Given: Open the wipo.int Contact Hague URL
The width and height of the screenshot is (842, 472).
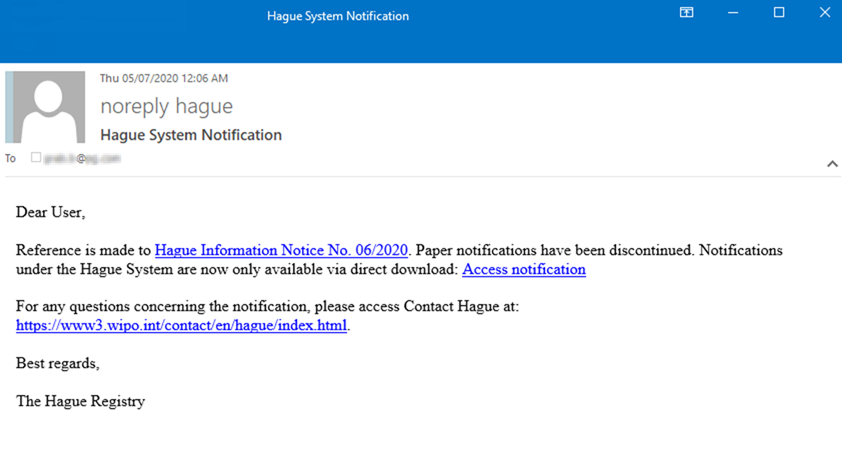Looking at the screenshot, I should click(x=181, y=325).
